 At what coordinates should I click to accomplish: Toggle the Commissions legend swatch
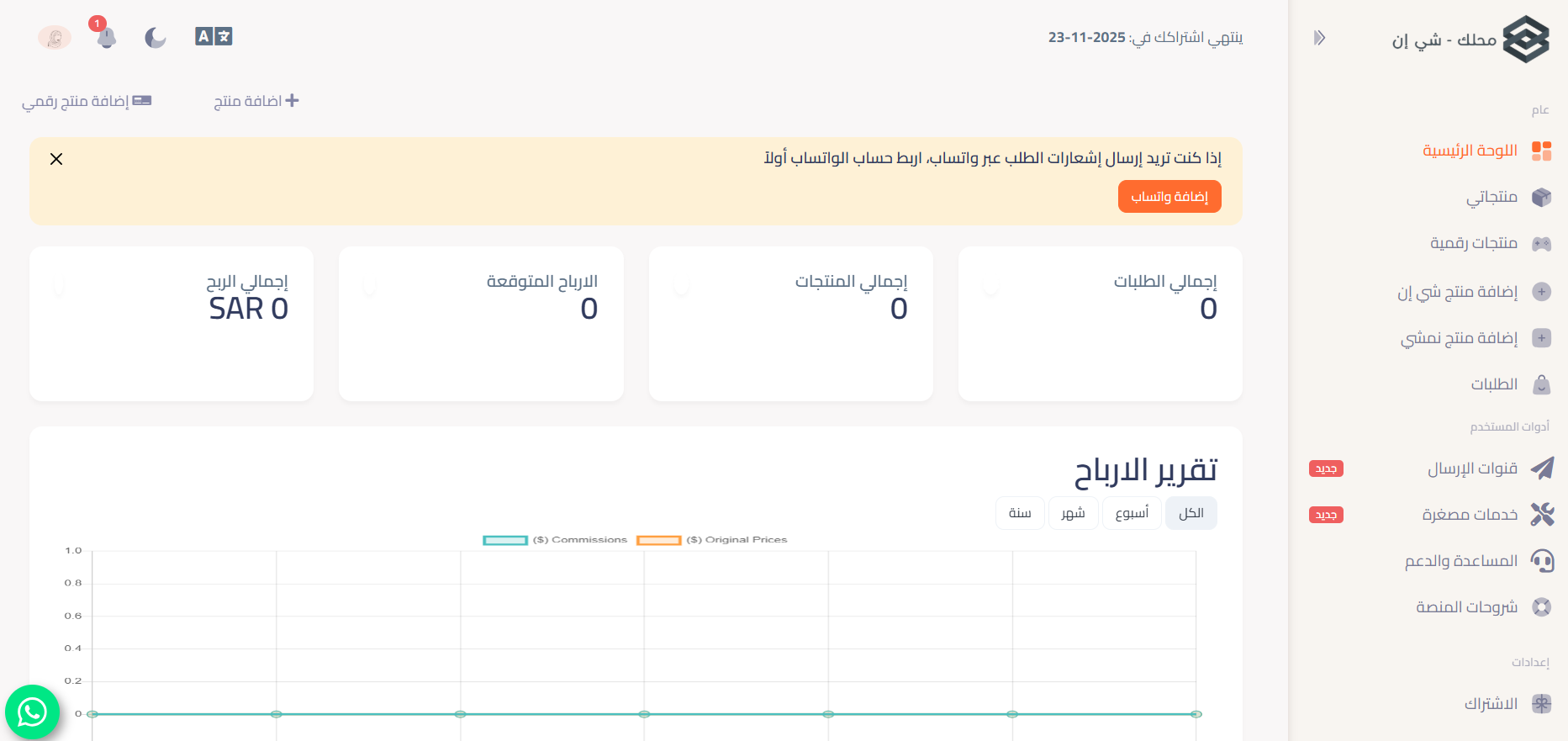pos(505,540)
